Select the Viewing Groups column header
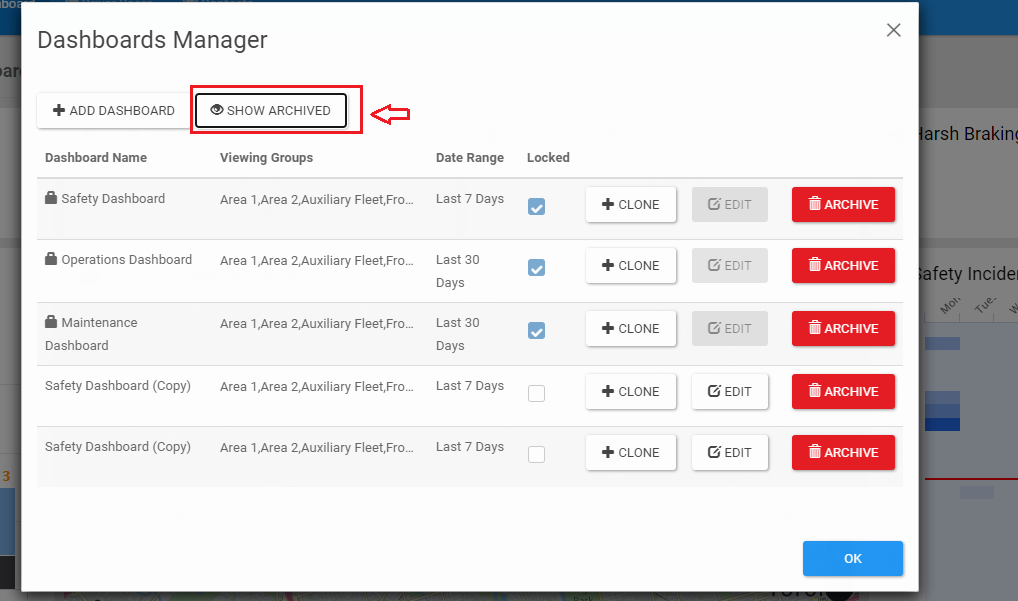 (266, 158)
